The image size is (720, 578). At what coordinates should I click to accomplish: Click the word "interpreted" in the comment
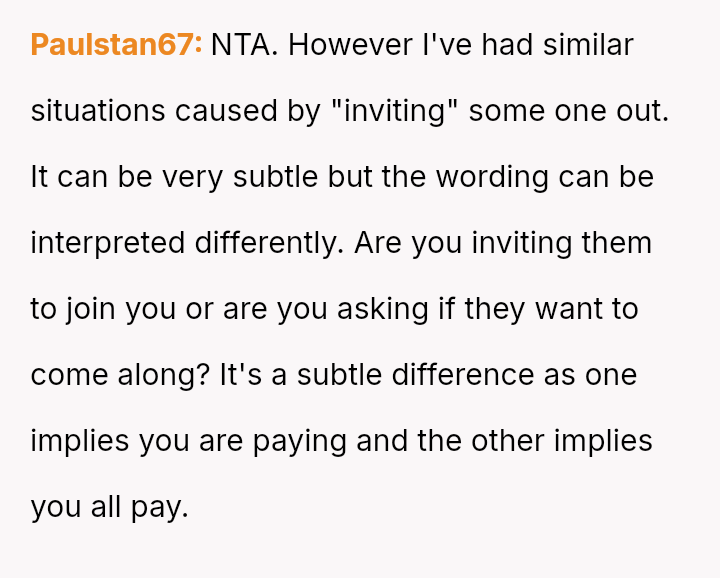point(108,243)
